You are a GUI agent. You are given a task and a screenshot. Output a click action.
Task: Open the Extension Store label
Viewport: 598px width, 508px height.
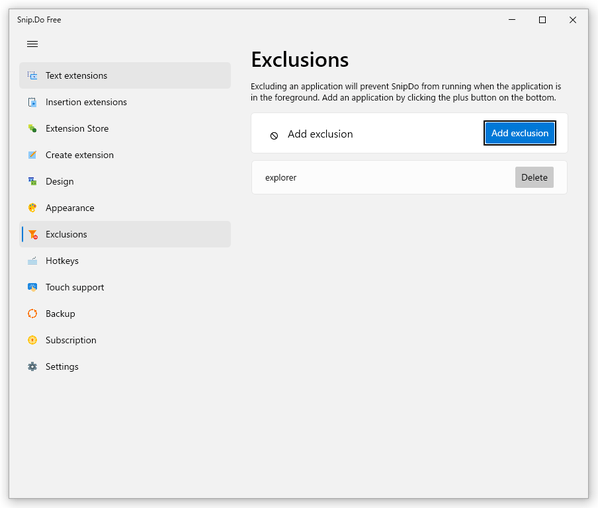[x=77, y=129]
